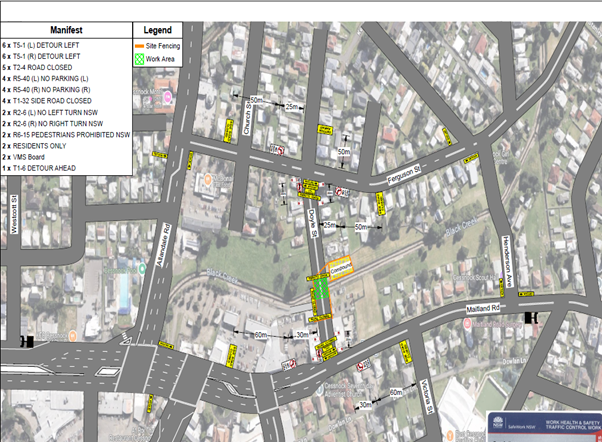Select the yellow sign on Maitland Rd east of Henderson Ave
This screenshot has height=442, width=602.
click(526, 294)
